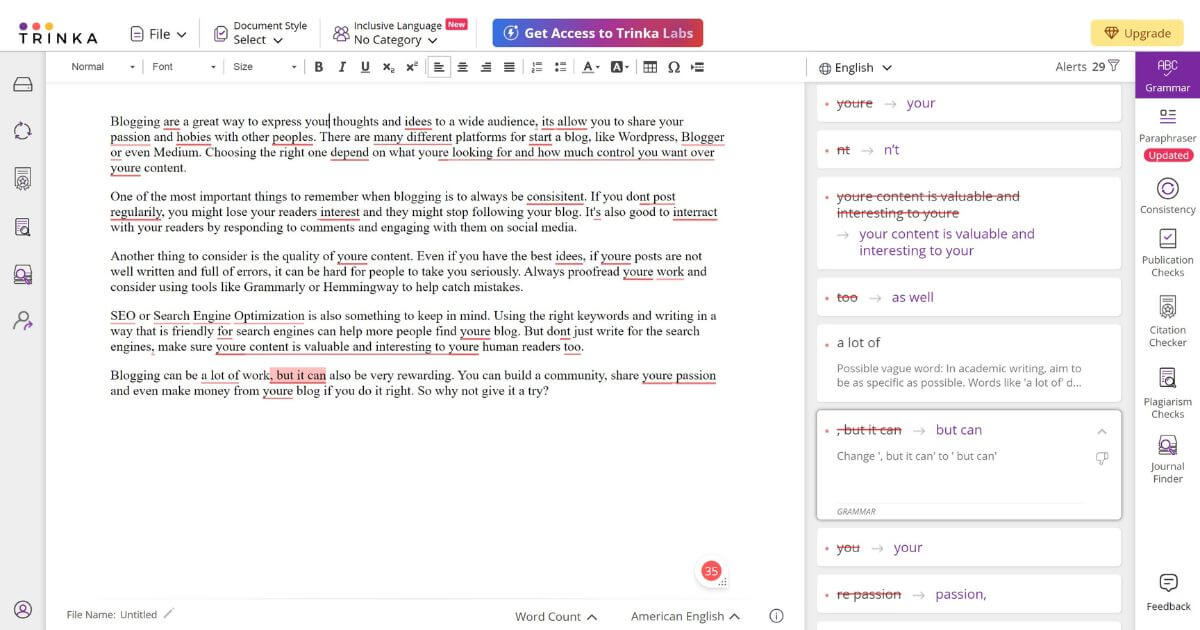Open Plagiarism Checks
The height and width of the screenshot is (630, 1200).
[x=1167, y=393]
